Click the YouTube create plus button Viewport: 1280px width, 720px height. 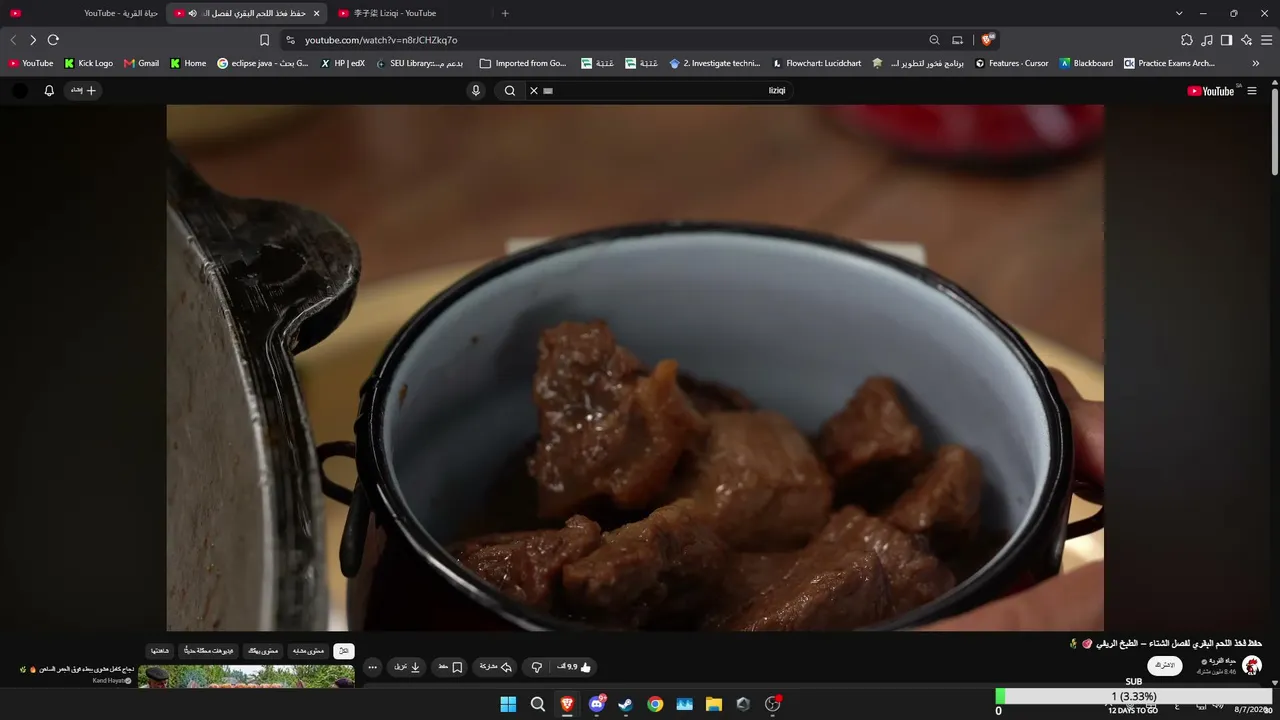click(84, 90)
